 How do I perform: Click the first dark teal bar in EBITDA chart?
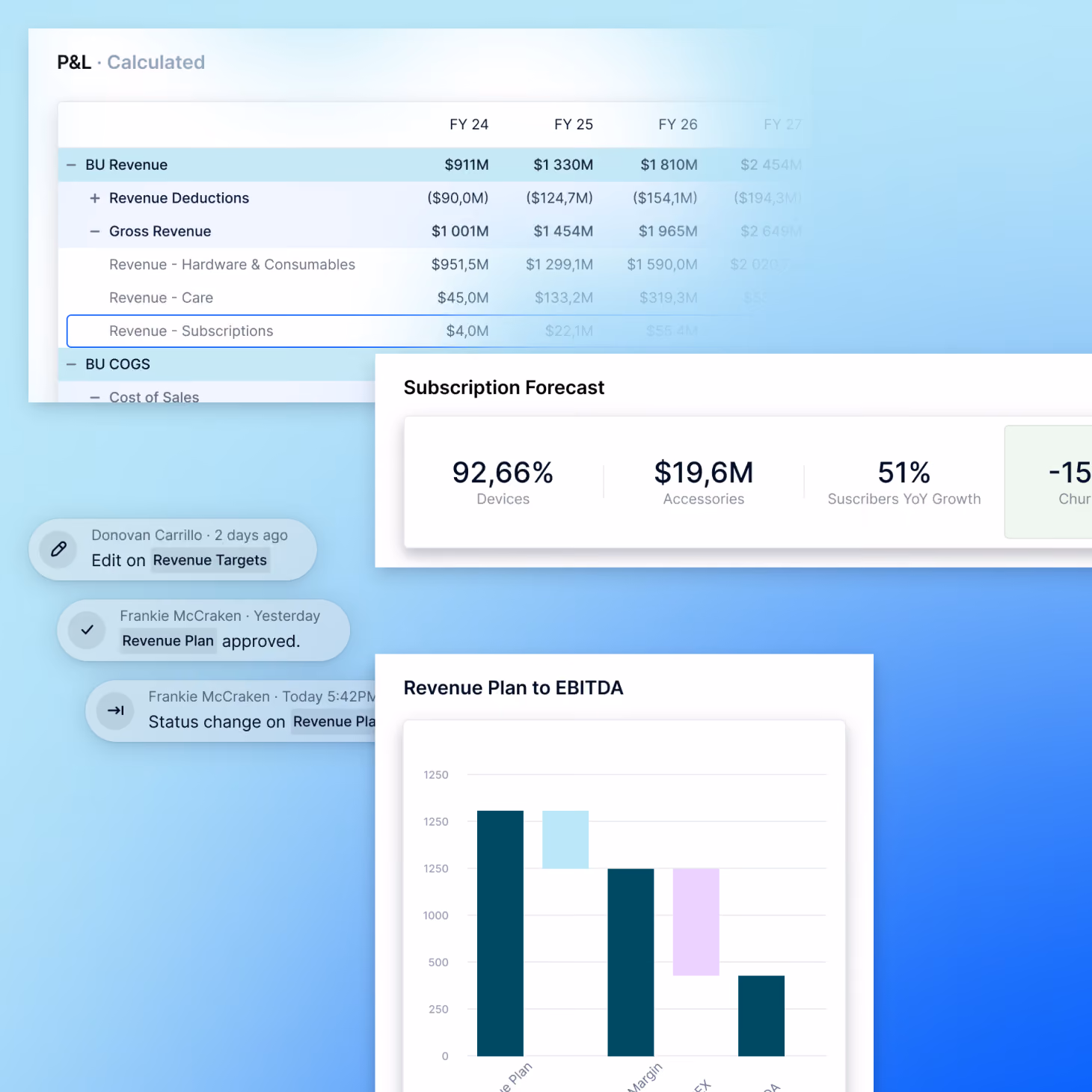coord(500,933)
